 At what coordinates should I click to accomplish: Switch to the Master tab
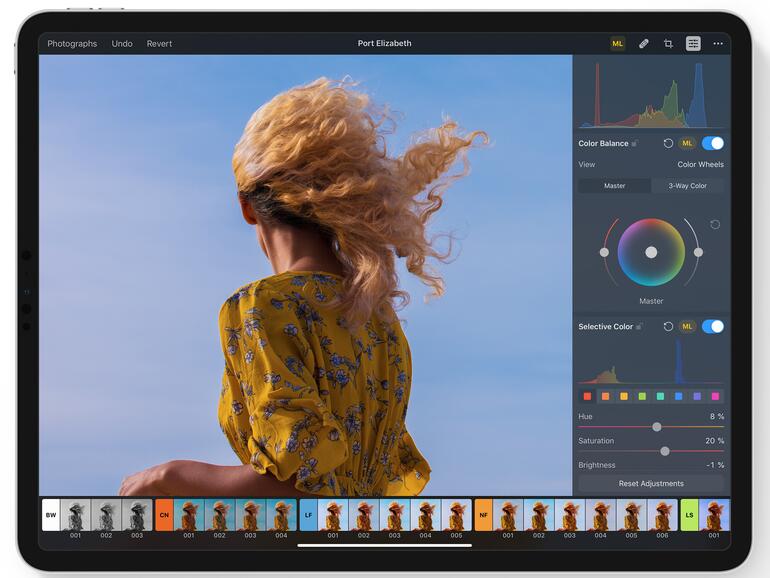(x=614, y=186)
